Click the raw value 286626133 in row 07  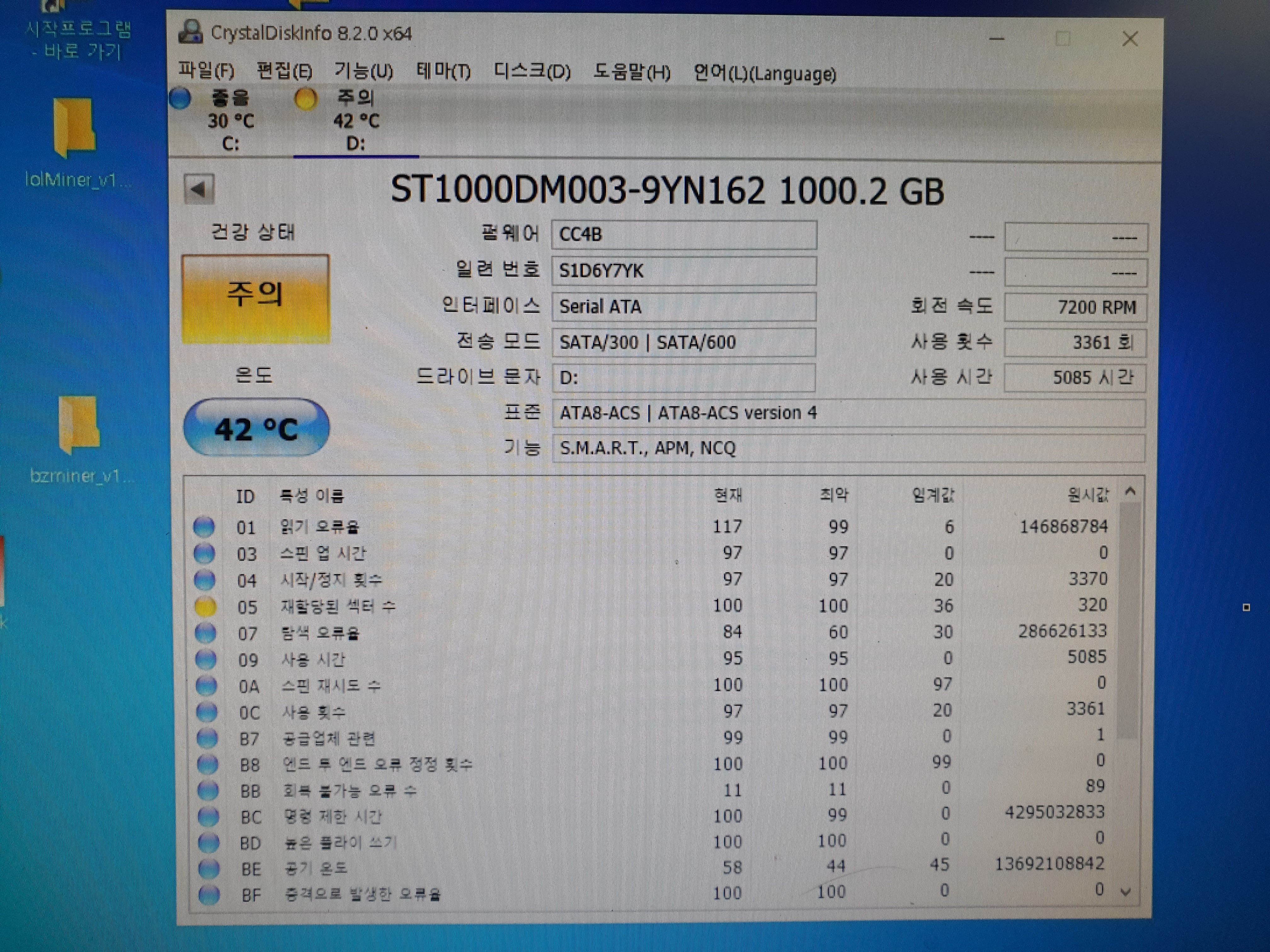(x=1062, y=631)
